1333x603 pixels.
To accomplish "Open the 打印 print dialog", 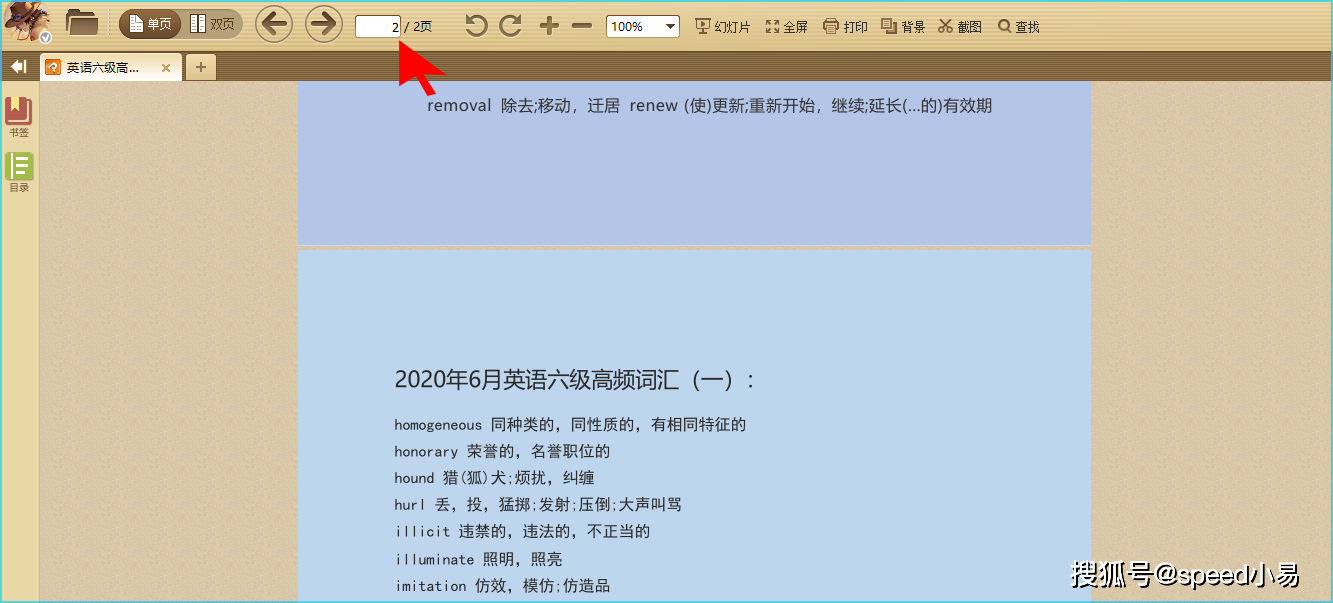I will point(845,25).
